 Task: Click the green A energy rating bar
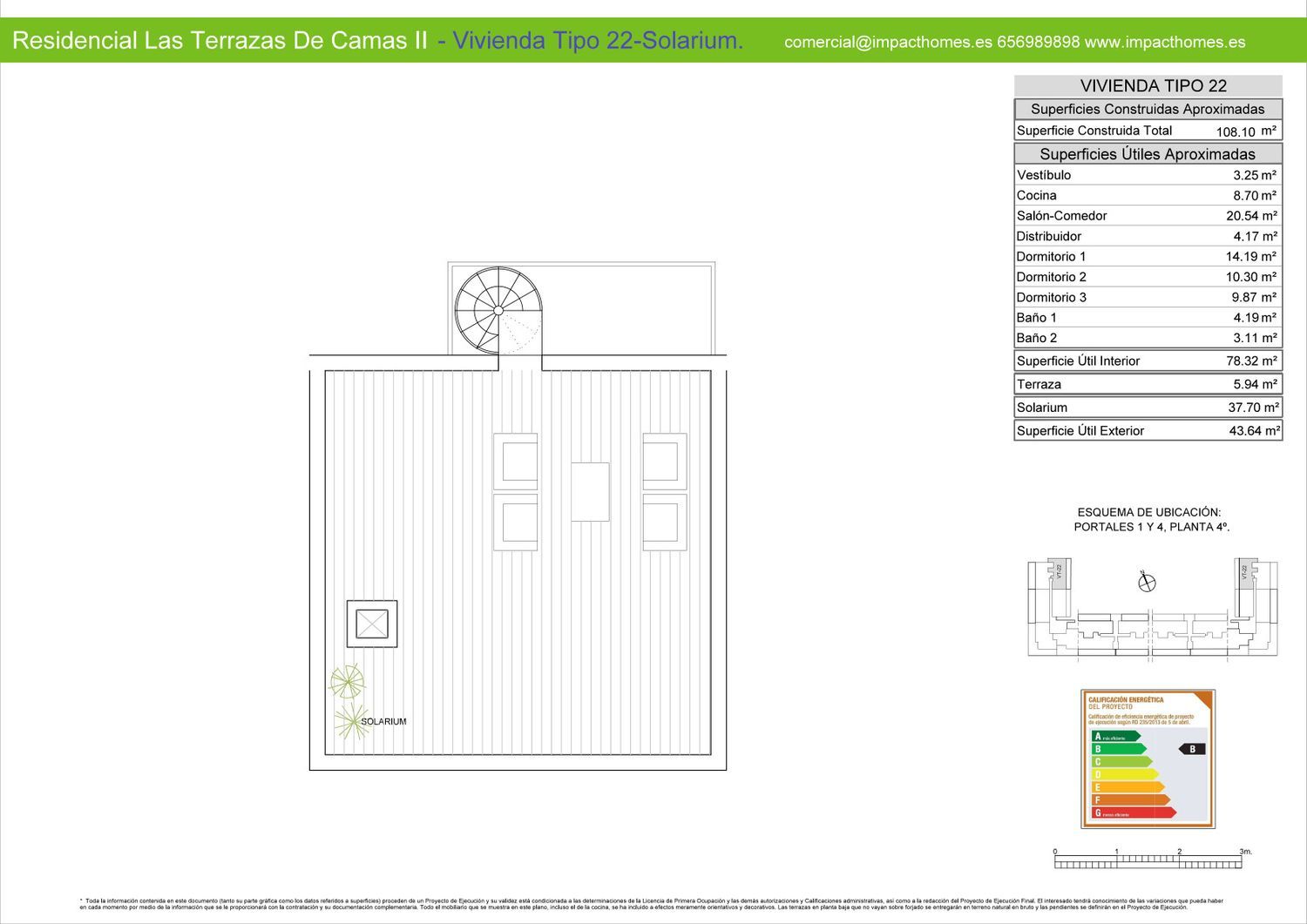coord(1115,737)
